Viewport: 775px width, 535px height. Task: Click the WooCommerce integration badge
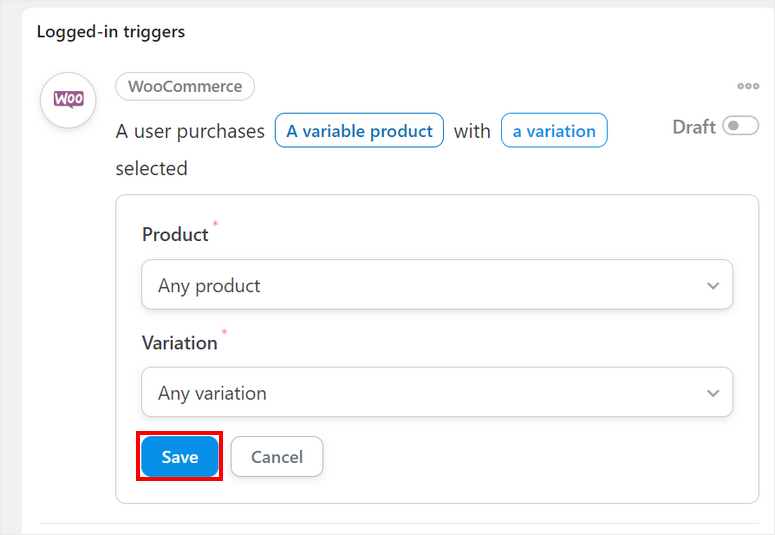185,87
